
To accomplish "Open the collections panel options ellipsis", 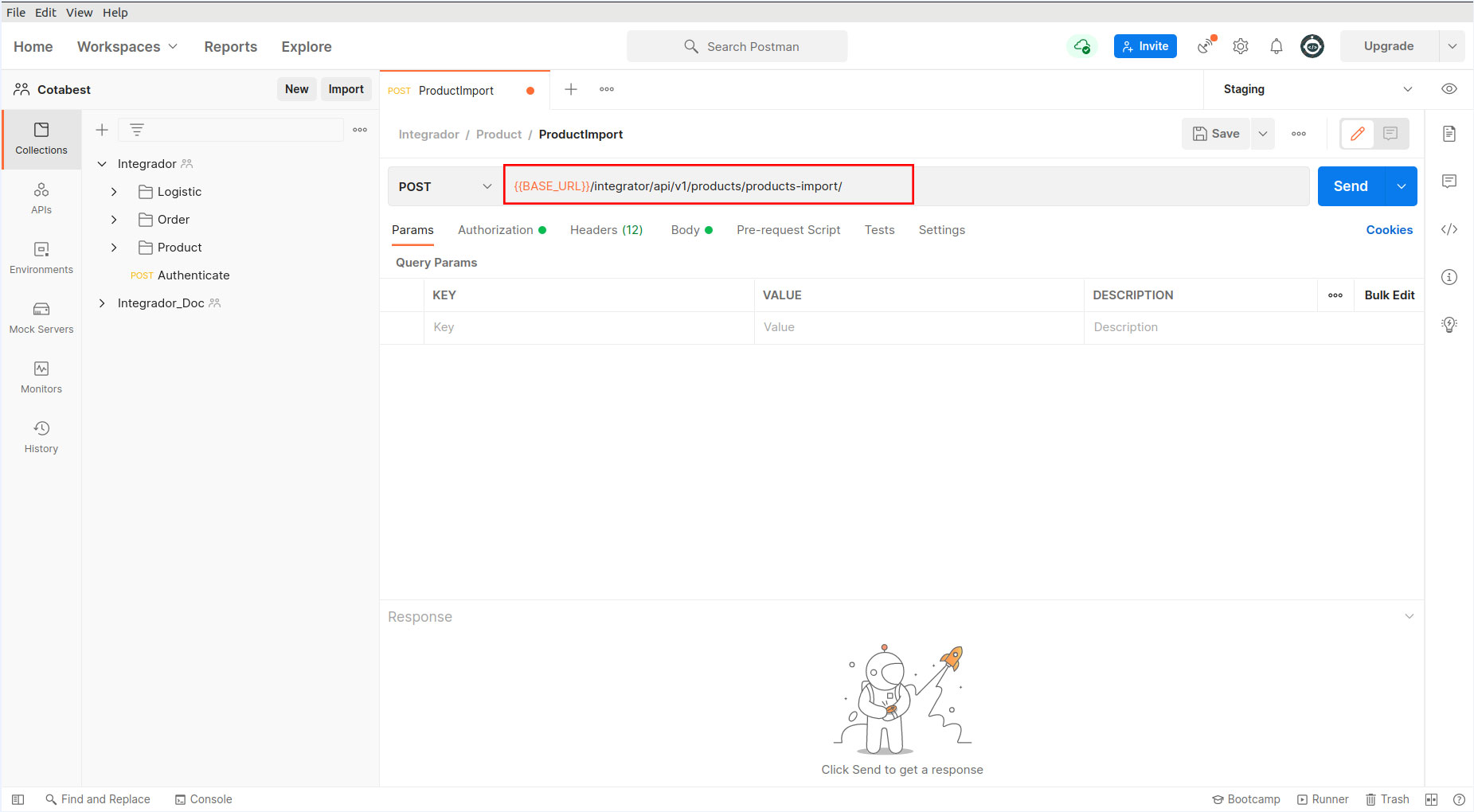I will pos(360,130).
